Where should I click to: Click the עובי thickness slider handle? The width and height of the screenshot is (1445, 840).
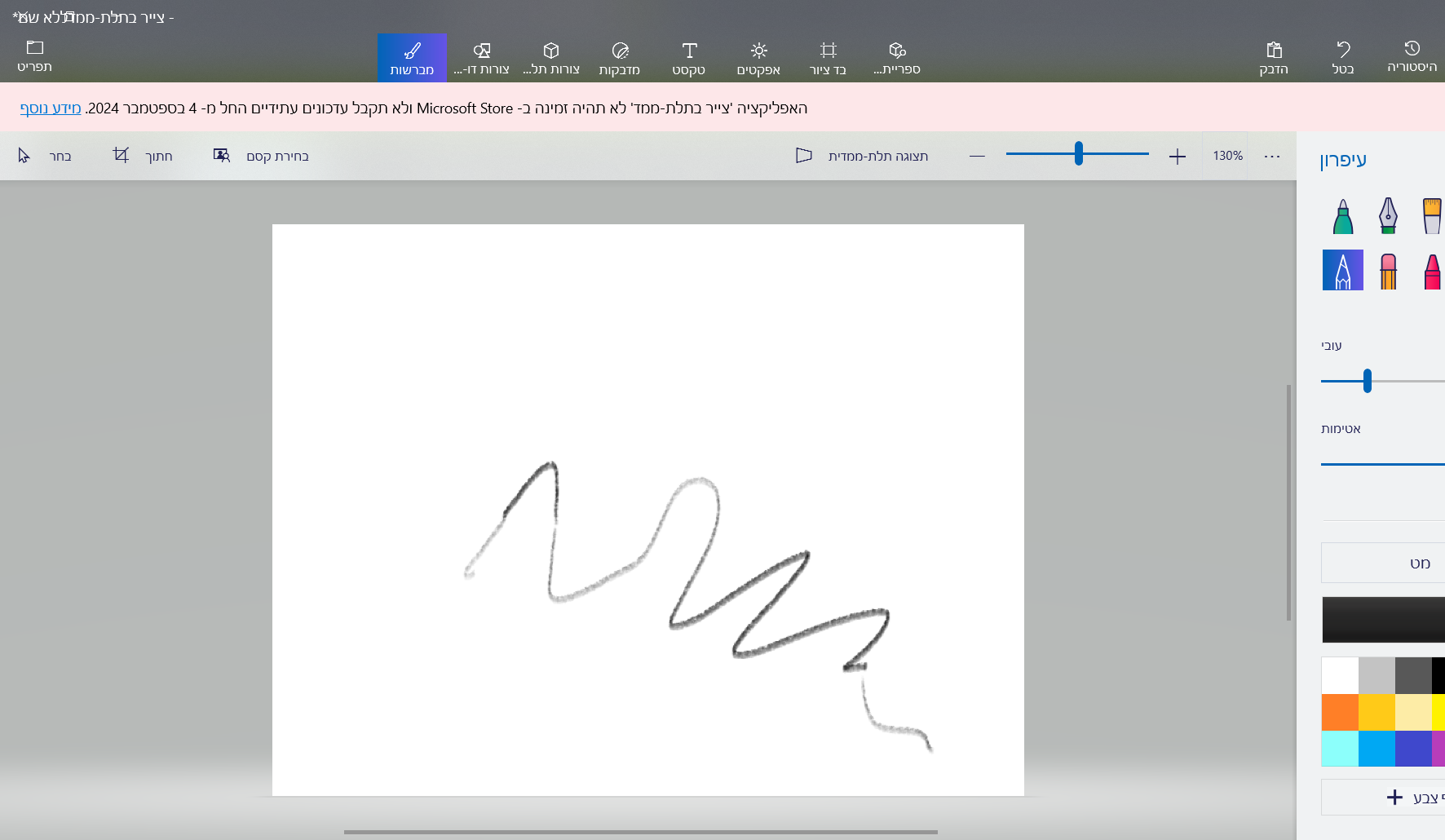tap(1368, 381)
